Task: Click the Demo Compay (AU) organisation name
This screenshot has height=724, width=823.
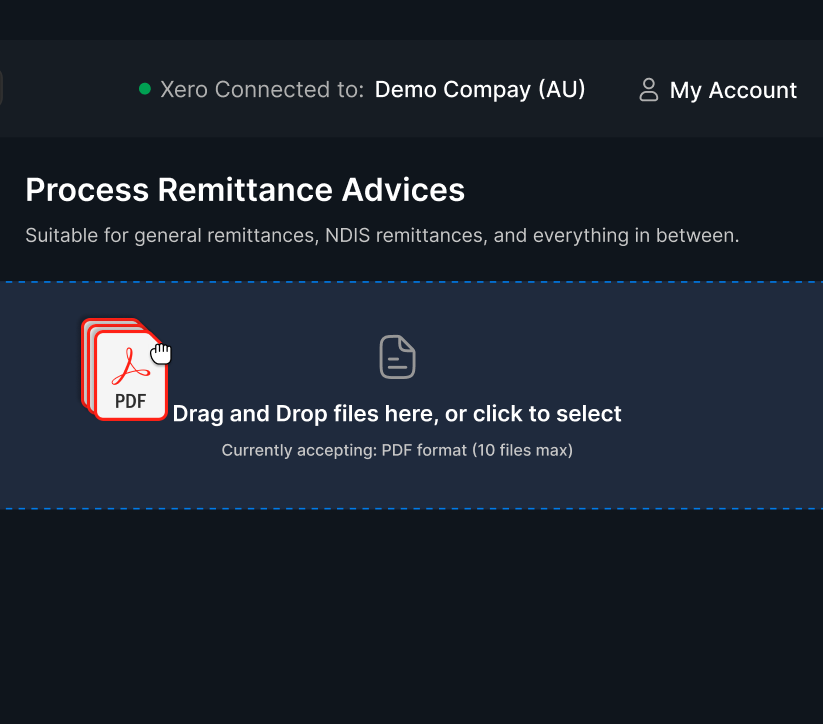Action: tap(480, 89)
